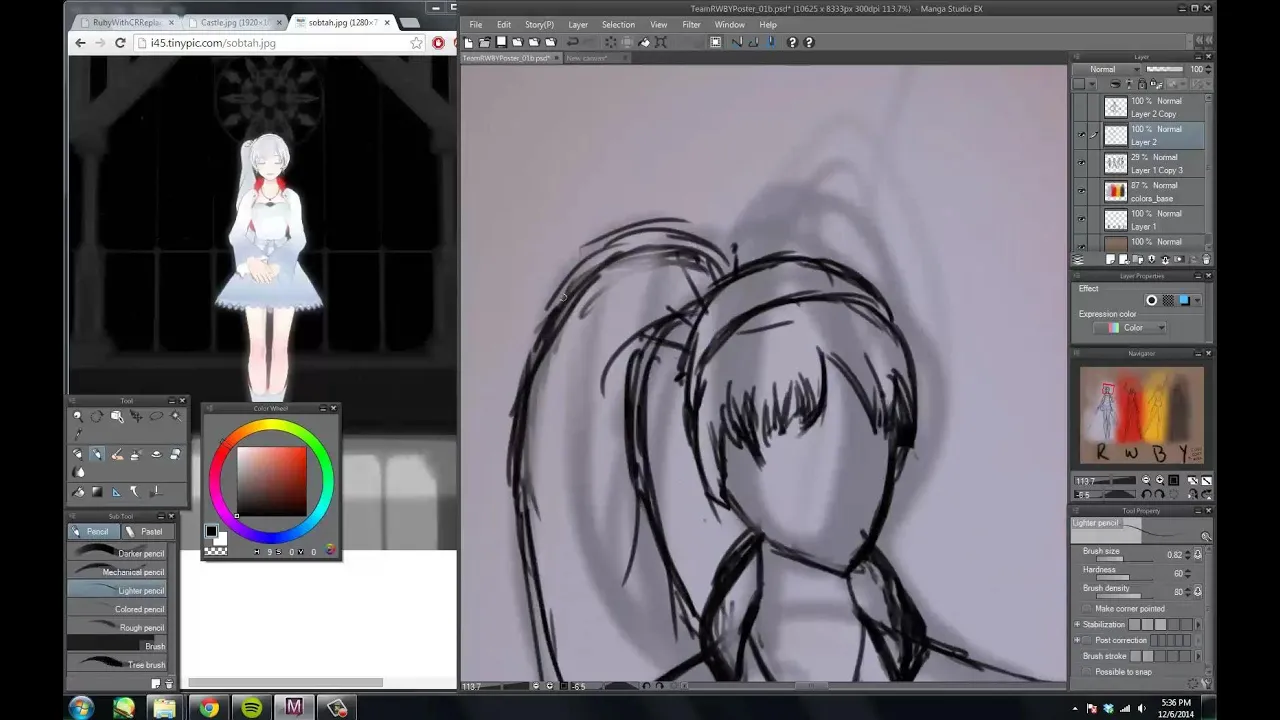Enable Post correction checkbox

[x=1087, y=640]
